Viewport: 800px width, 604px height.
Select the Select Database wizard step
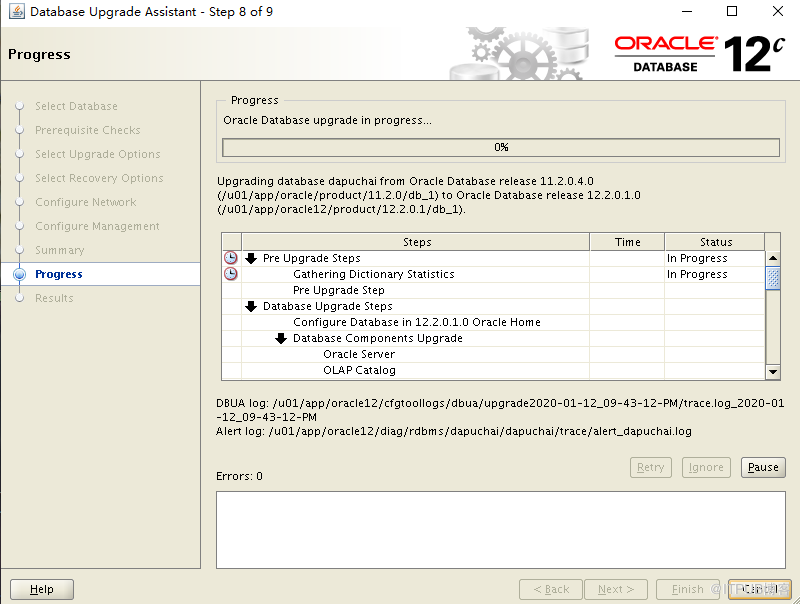(77, 106)
